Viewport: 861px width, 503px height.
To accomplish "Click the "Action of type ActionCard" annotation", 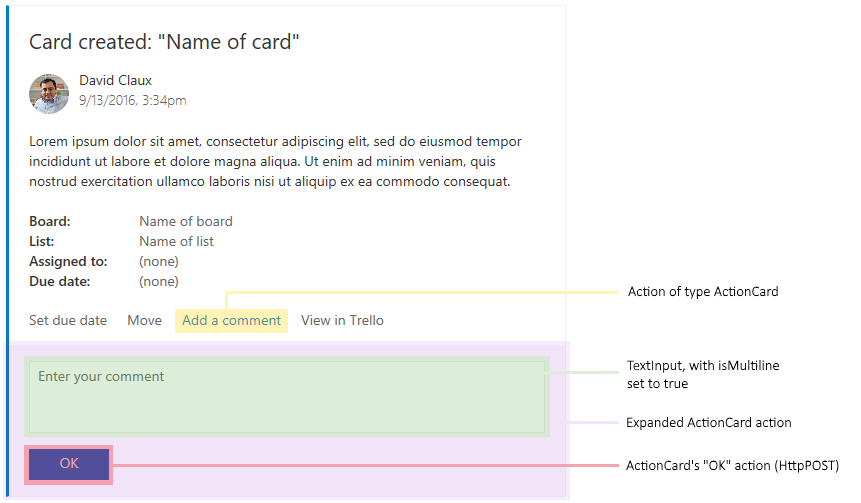I will click(702, 292).
